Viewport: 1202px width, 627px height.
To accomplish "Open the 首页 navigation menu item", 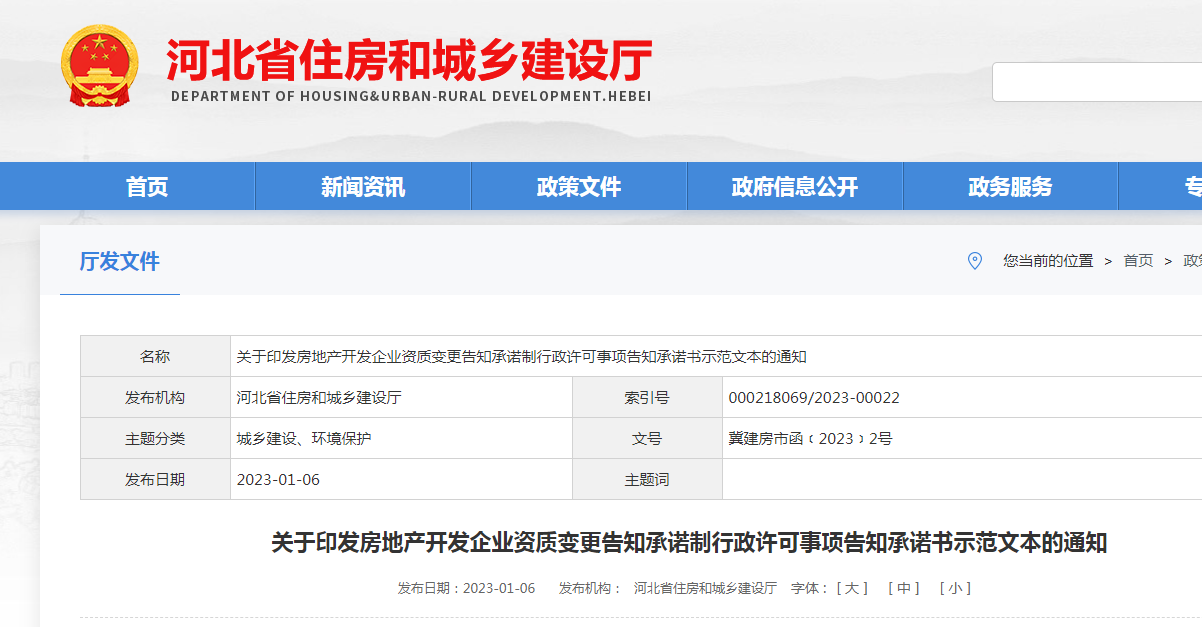I will pyautogui.click(x=147, y=187).
